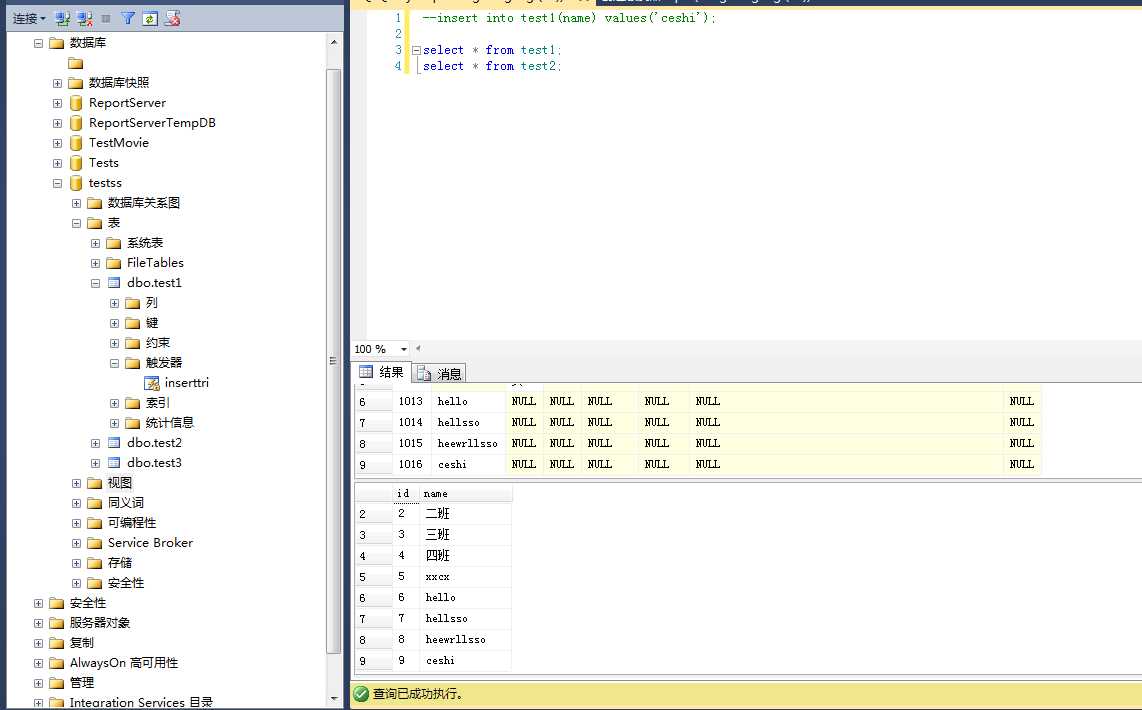Click the inserttri trigger icon
This screenshot has height=710, width=1142.
151,383
